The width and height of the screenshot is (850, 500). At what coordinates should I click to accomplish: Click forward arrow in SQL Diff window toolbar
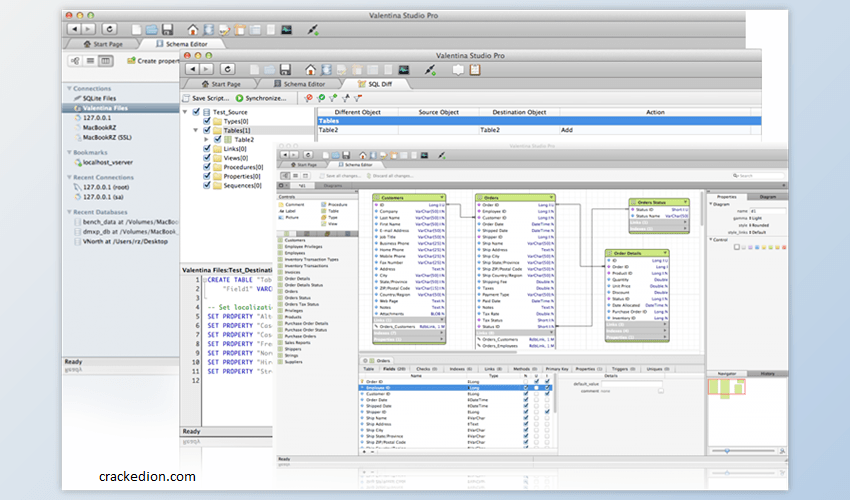206,69
